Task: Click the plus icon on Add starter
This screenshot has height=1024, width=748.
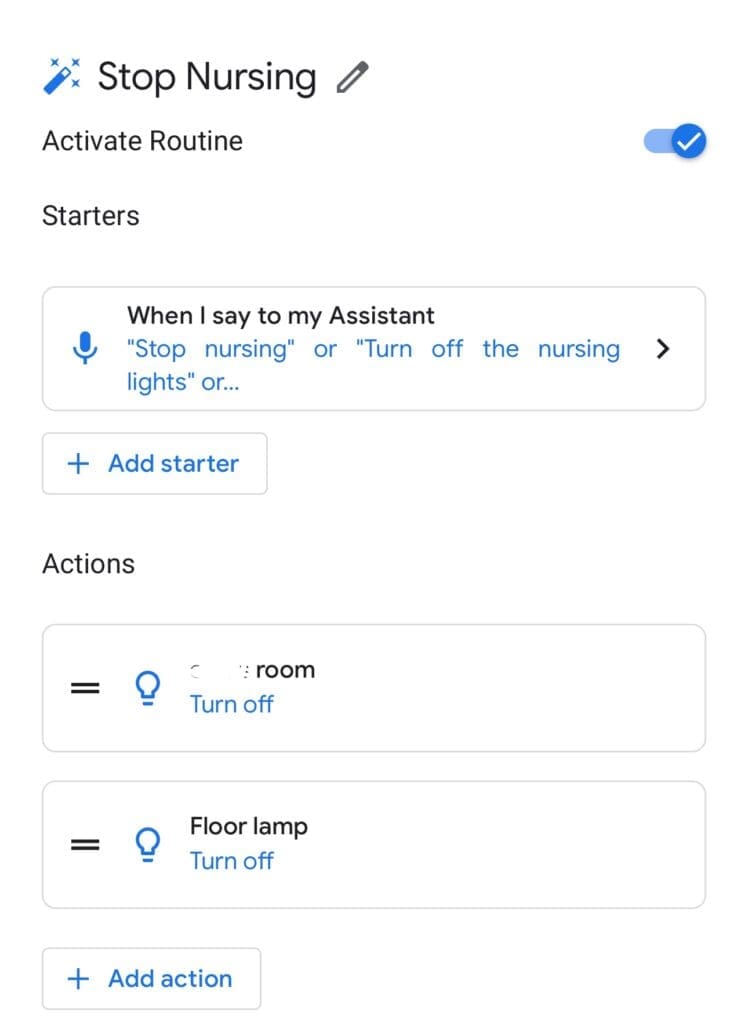Action: [x=78, y=463]
